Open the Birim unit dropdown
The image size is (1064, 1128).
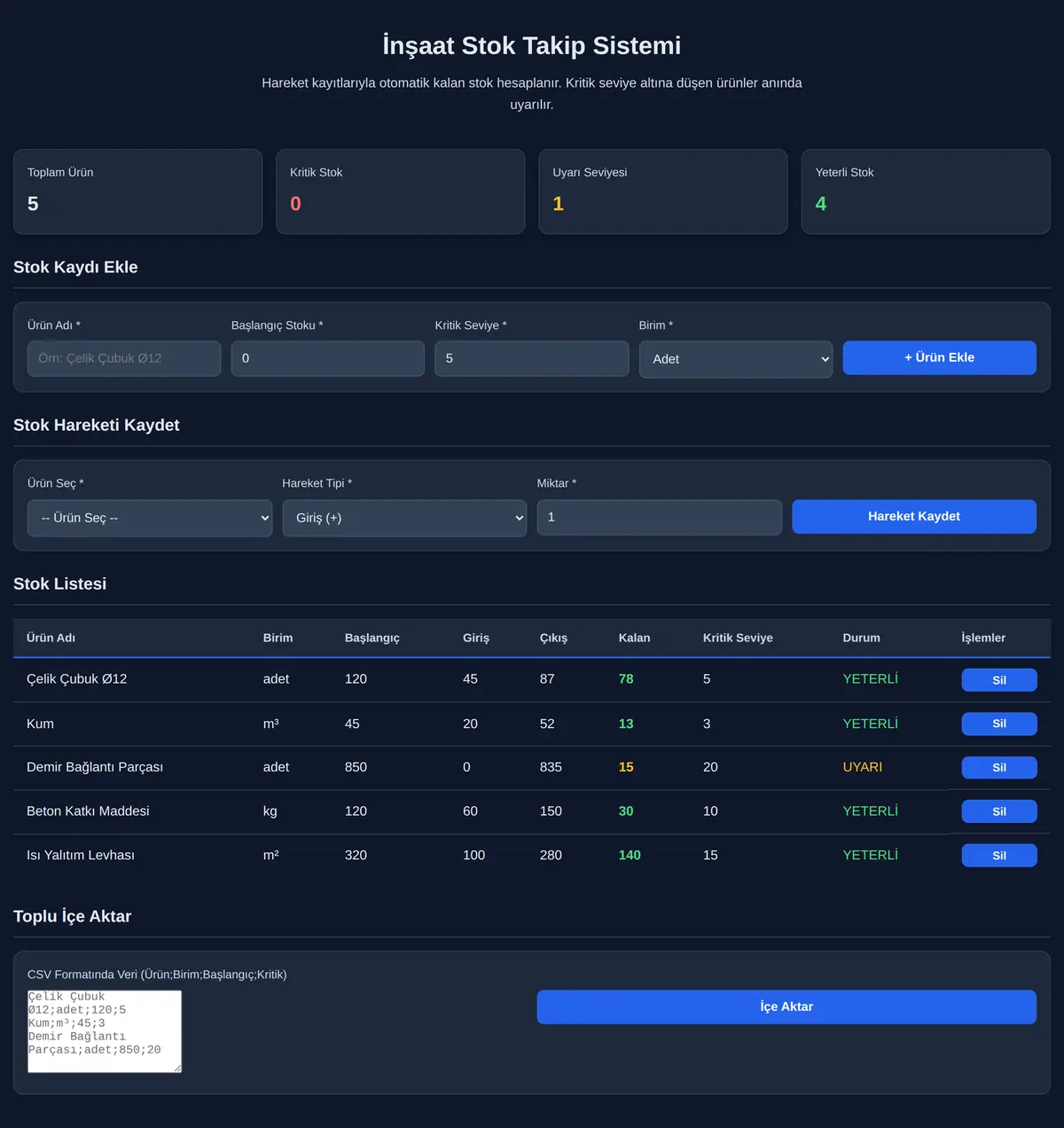[735, 359]
